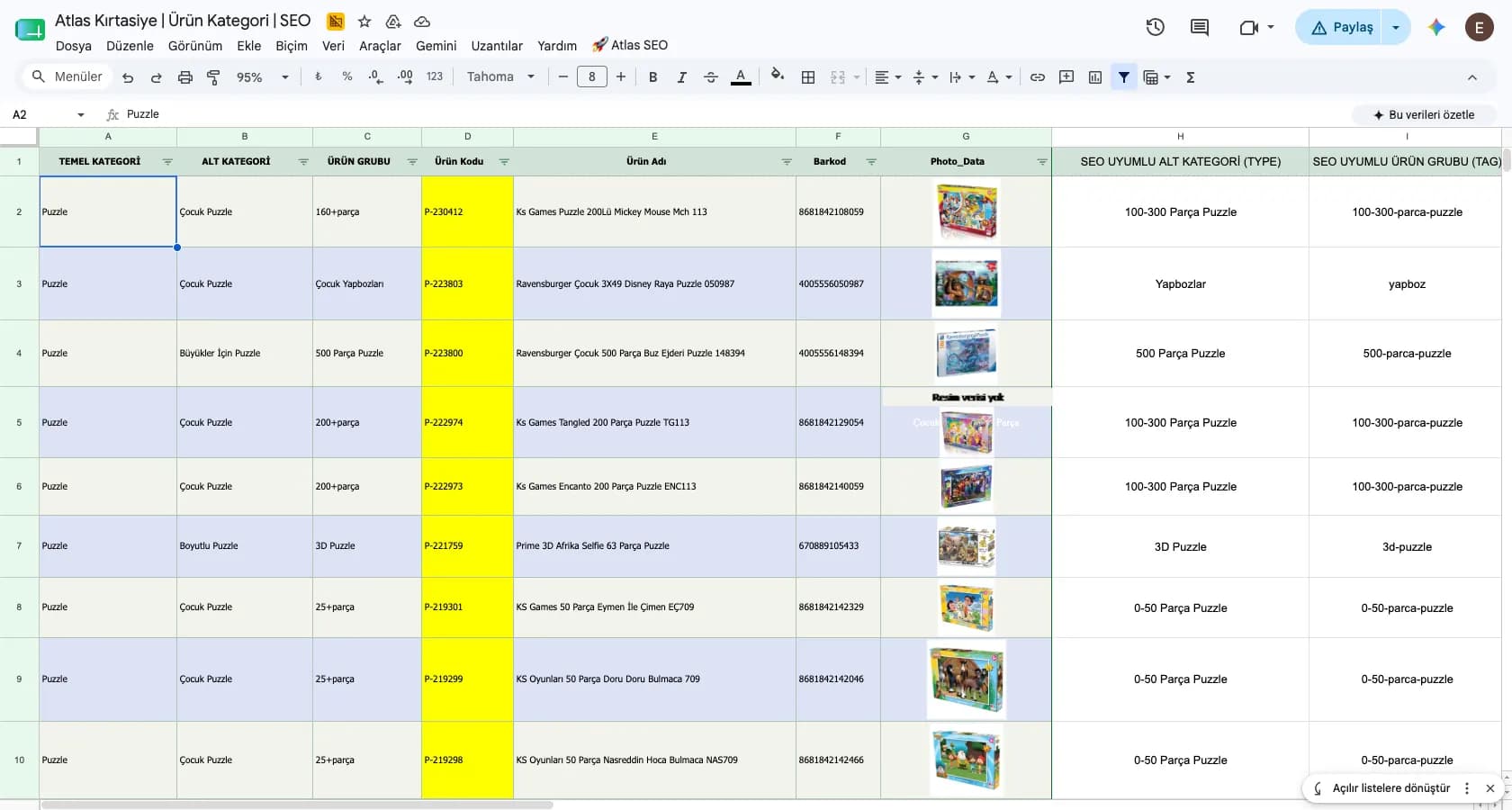The image size is (1512, 810).
Task: Click the video call camera icon
Action: pos(1248,28)
